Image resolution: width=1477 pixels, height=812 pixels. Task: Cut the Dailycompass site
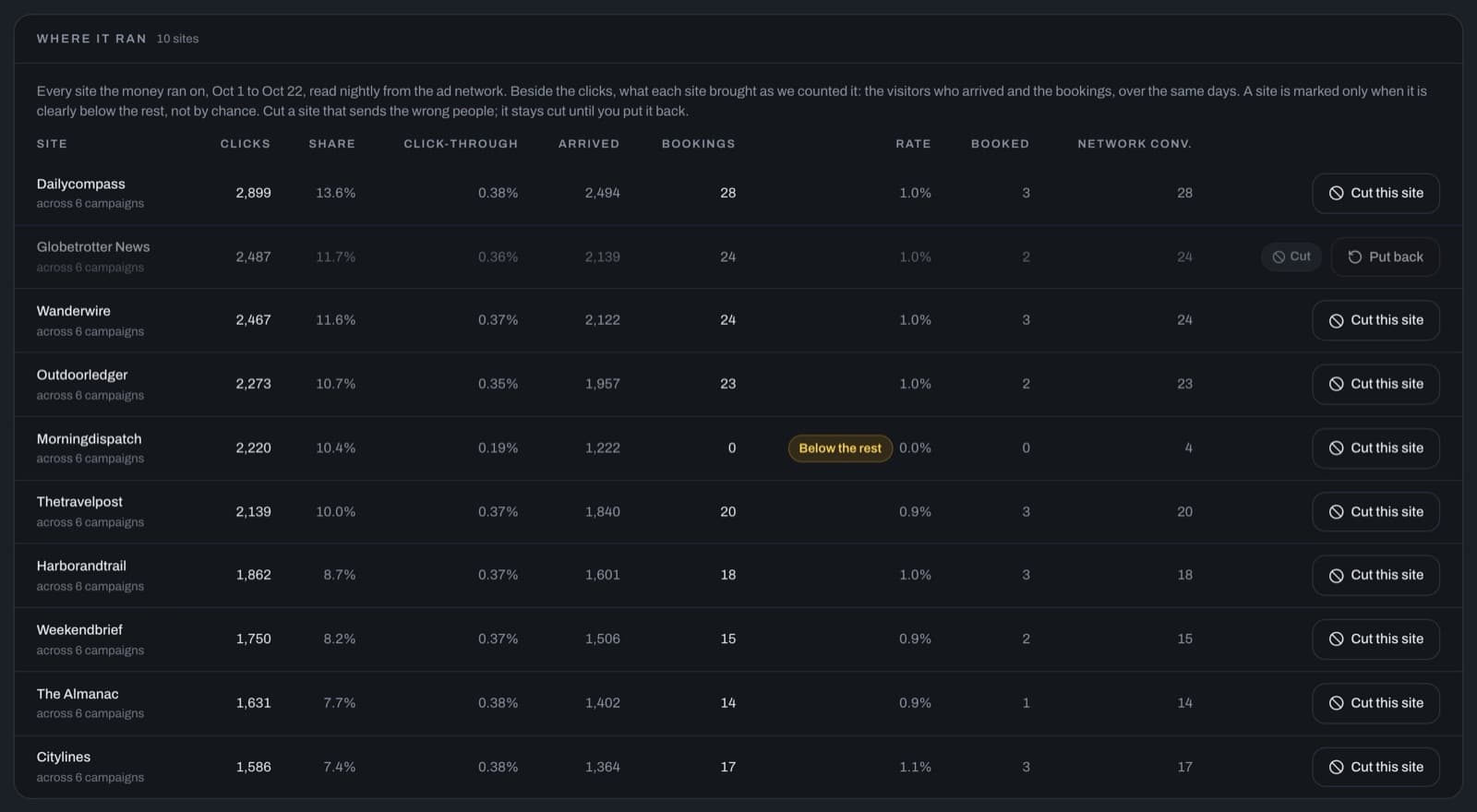coord(1375,193)
